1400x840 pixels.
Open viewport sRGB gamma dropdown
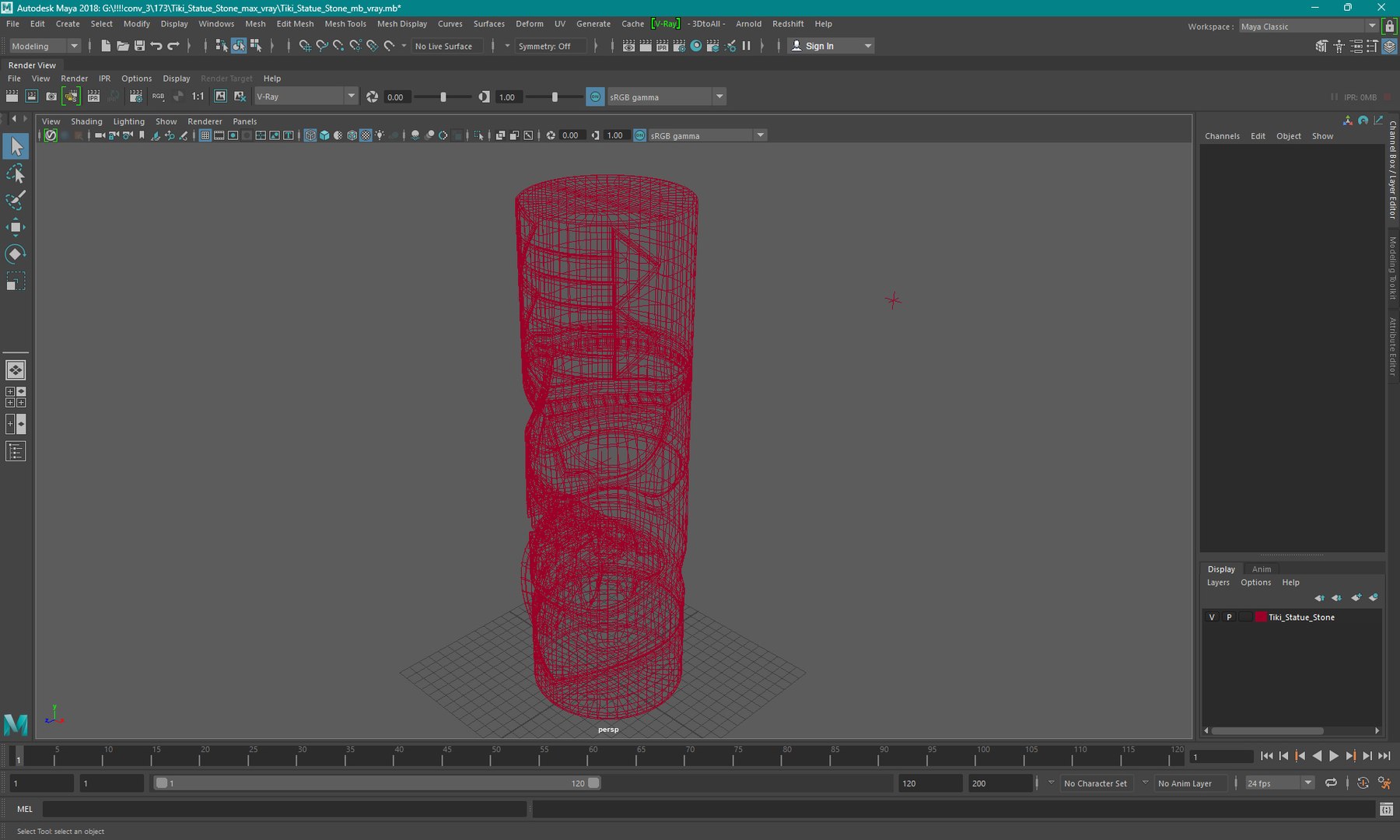pos(708,135)
